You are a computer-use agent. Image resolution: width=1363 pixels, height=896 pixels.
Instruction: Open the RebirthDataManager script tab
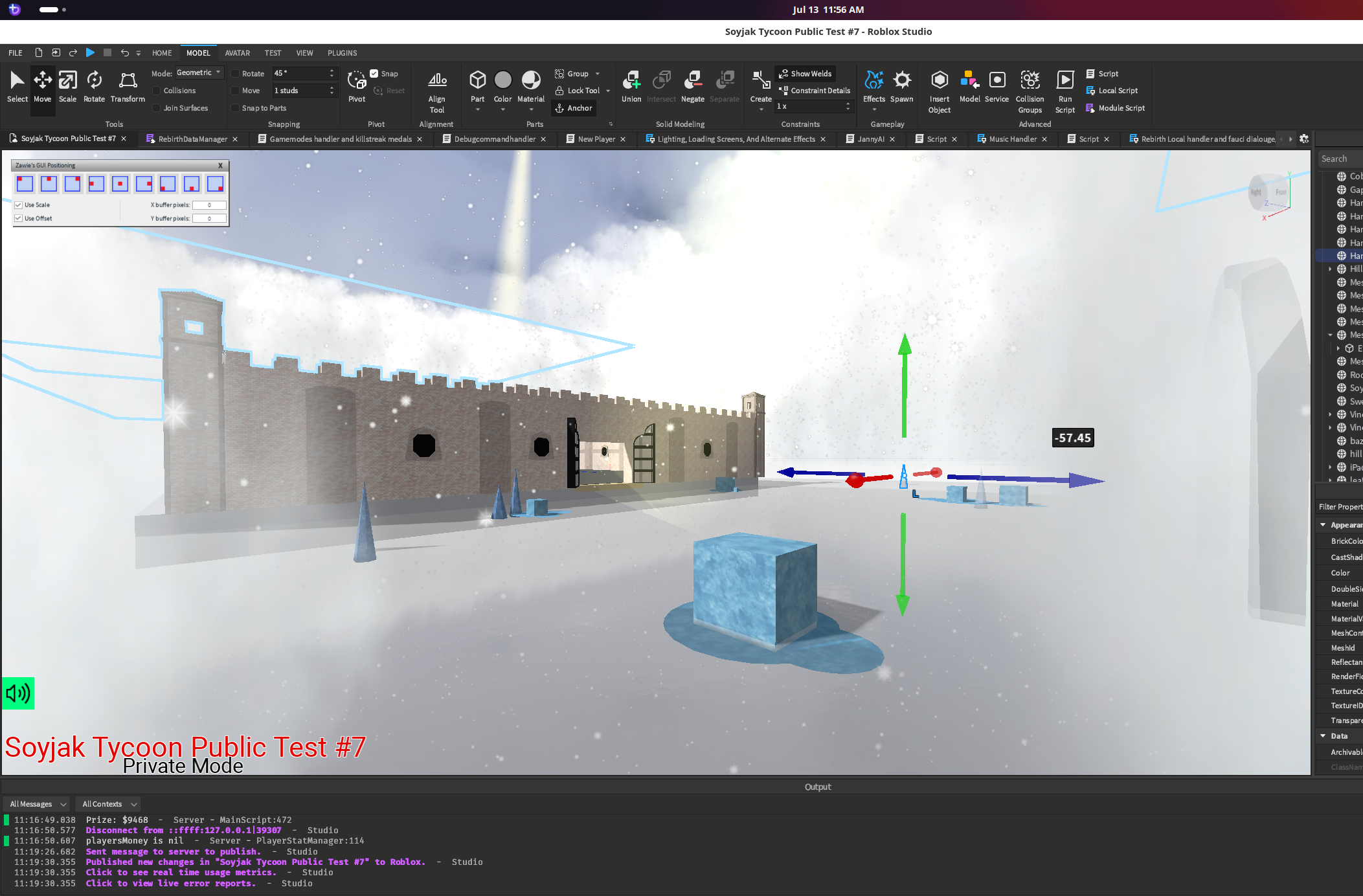tap(192, 139)
